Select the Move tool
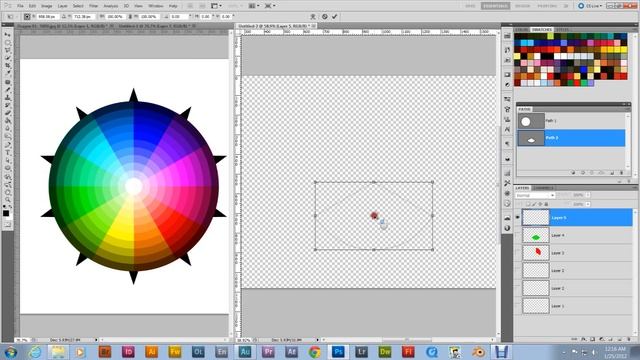Screen dimensions: 640x360 7,35
